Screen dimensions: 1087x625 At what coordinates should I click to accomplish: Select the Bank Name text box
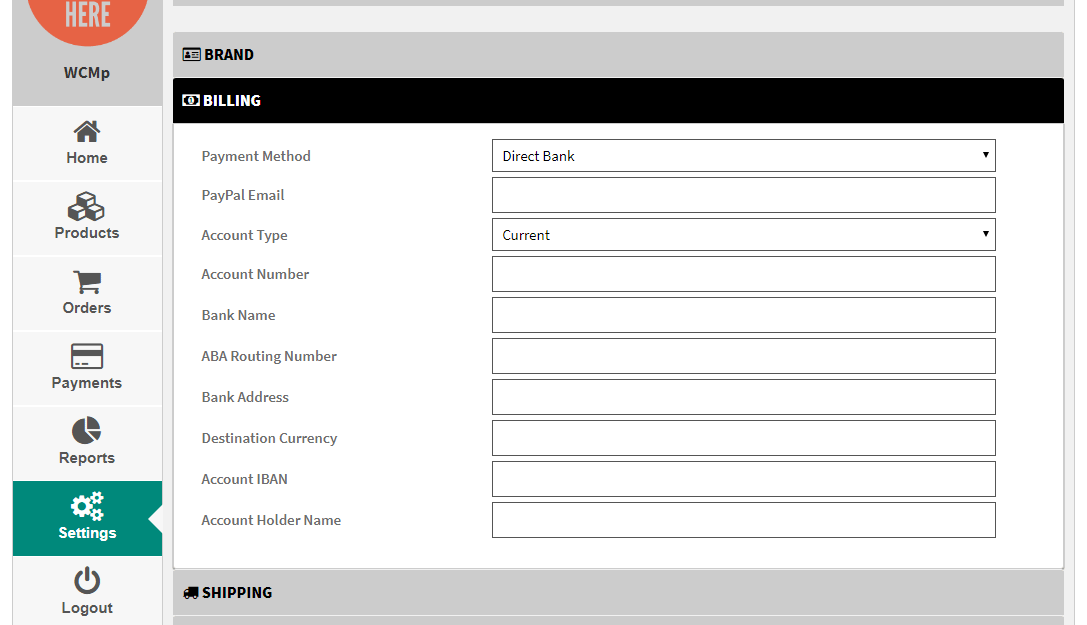[743, 315]
